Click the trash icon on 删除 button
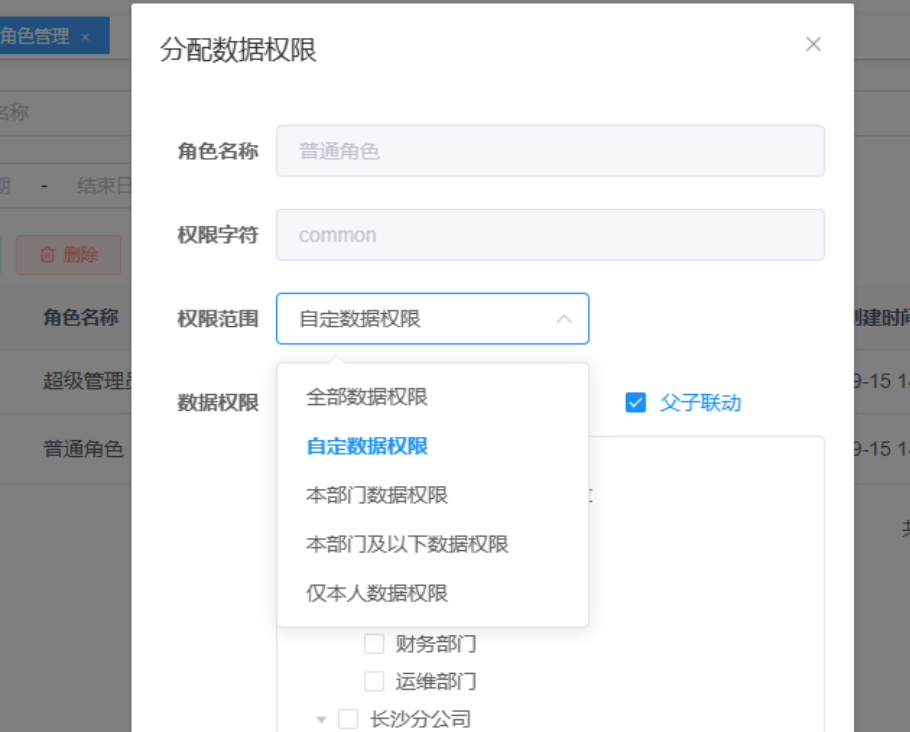This screenshot has height=732, width=910. pos(47,254)
